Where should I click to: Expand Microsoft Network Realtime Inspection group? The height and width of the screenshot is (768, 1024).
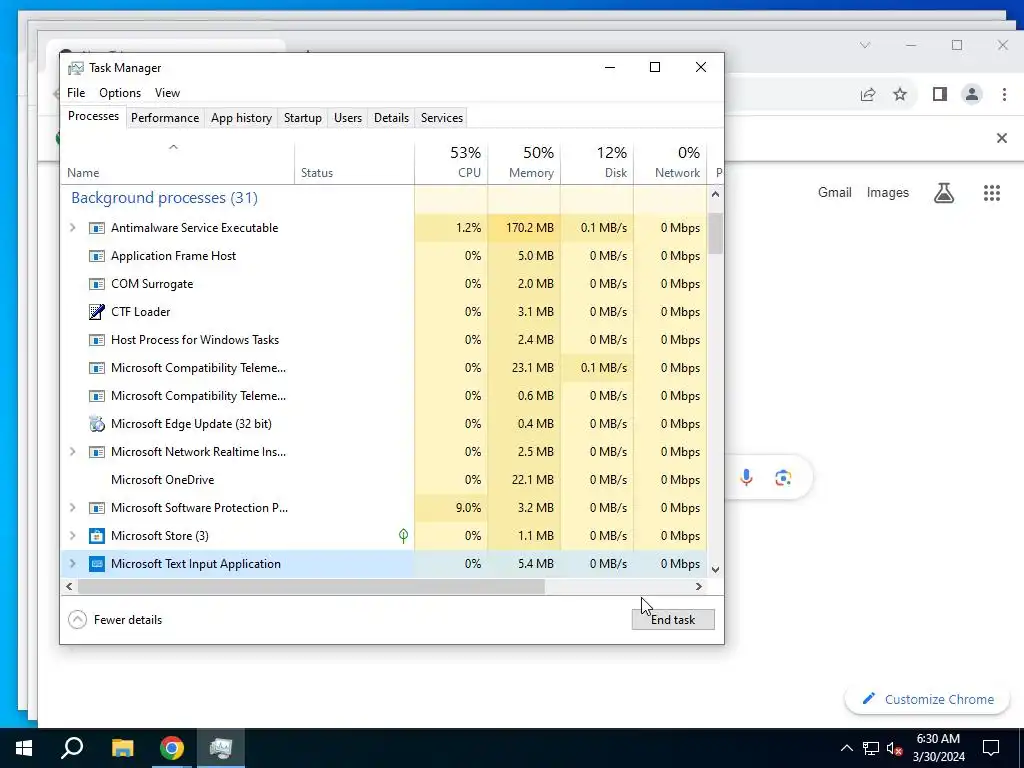point(72,452)
